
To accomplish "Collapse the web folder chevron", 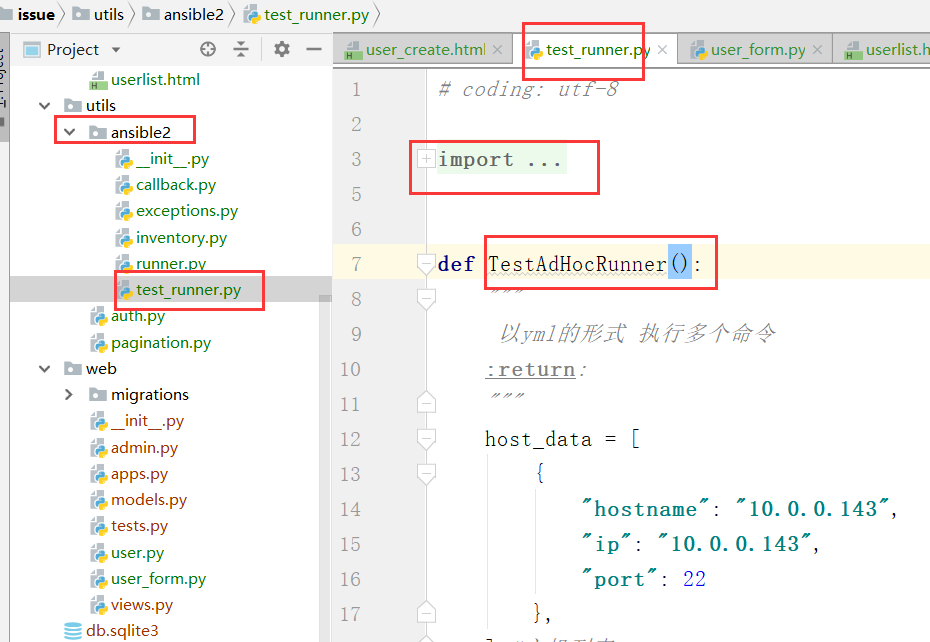I will coord(44,368).
